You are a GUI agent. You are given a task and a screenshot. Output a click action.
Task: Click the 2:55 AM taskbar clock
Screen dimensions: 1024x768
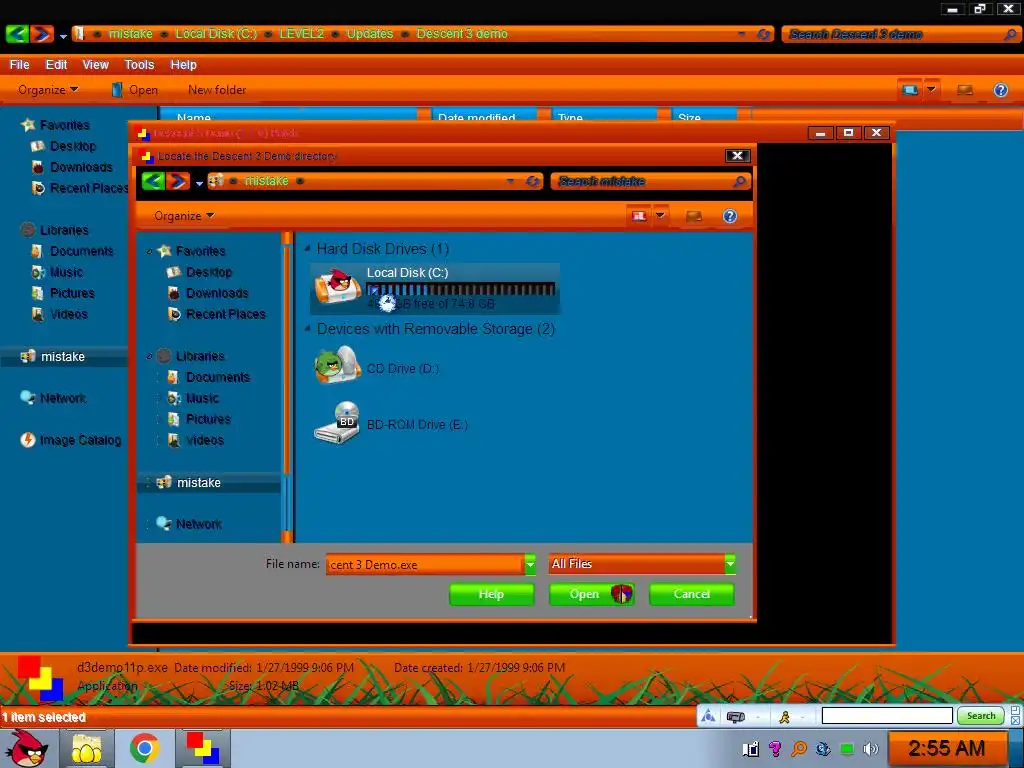946,748
